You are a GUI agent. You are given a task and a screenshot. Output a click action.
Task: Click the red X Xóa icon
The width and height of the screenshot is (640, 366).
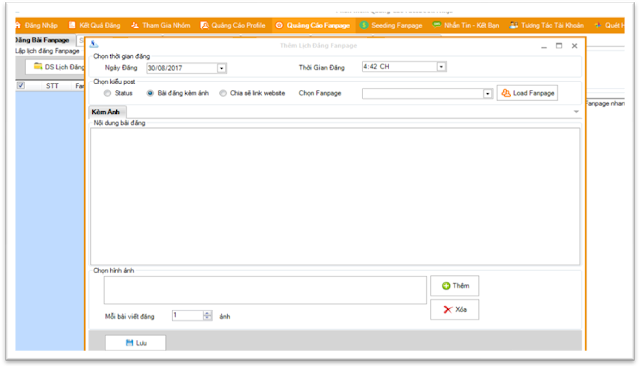(448, 310)
